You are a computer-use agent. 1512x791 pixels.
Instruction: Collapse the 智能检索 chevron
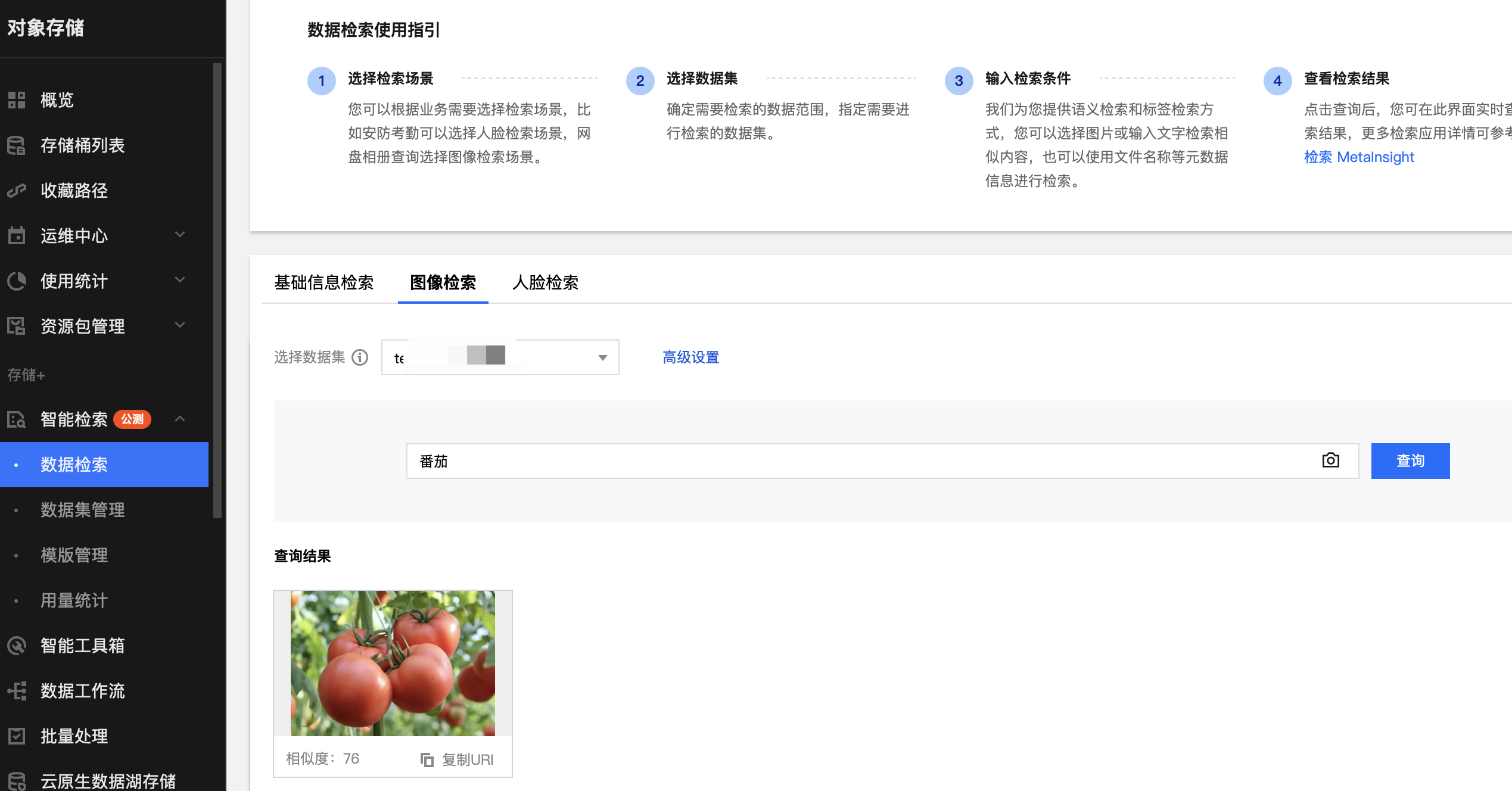pyautogui.click(x=180, y=419)
